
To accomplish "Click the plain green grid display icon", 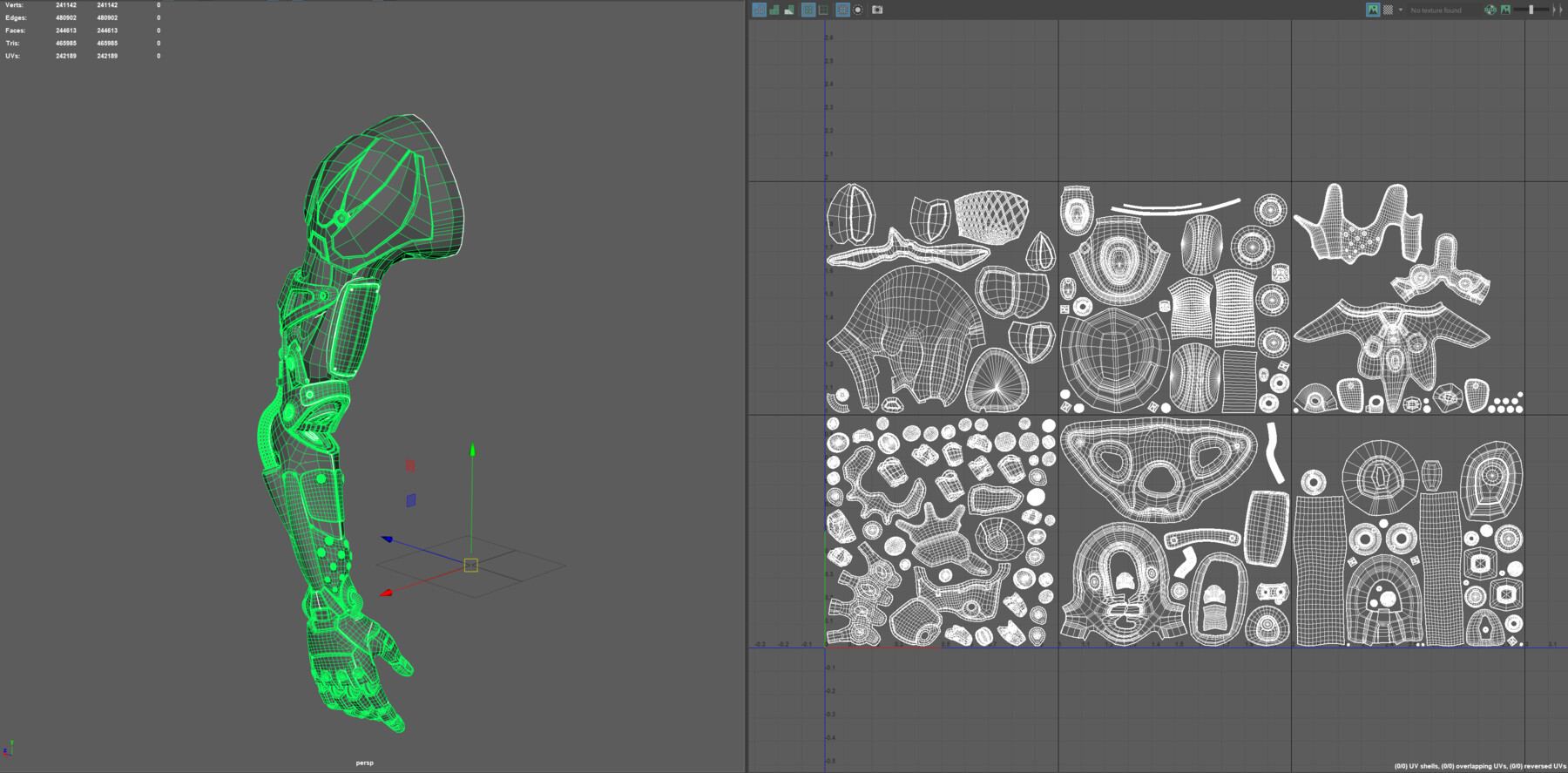I will tap(823, 10).
